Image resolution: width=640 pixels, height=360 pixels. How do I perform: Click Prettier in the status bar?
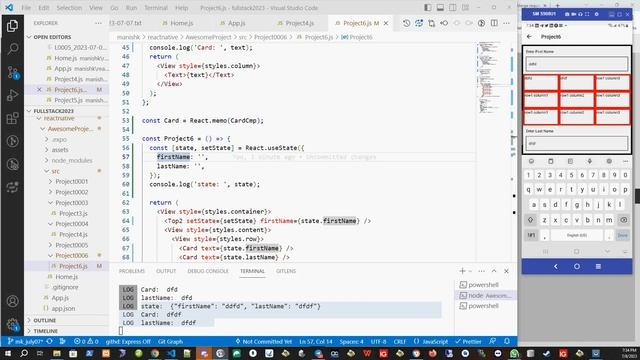[x=469, y=341]
